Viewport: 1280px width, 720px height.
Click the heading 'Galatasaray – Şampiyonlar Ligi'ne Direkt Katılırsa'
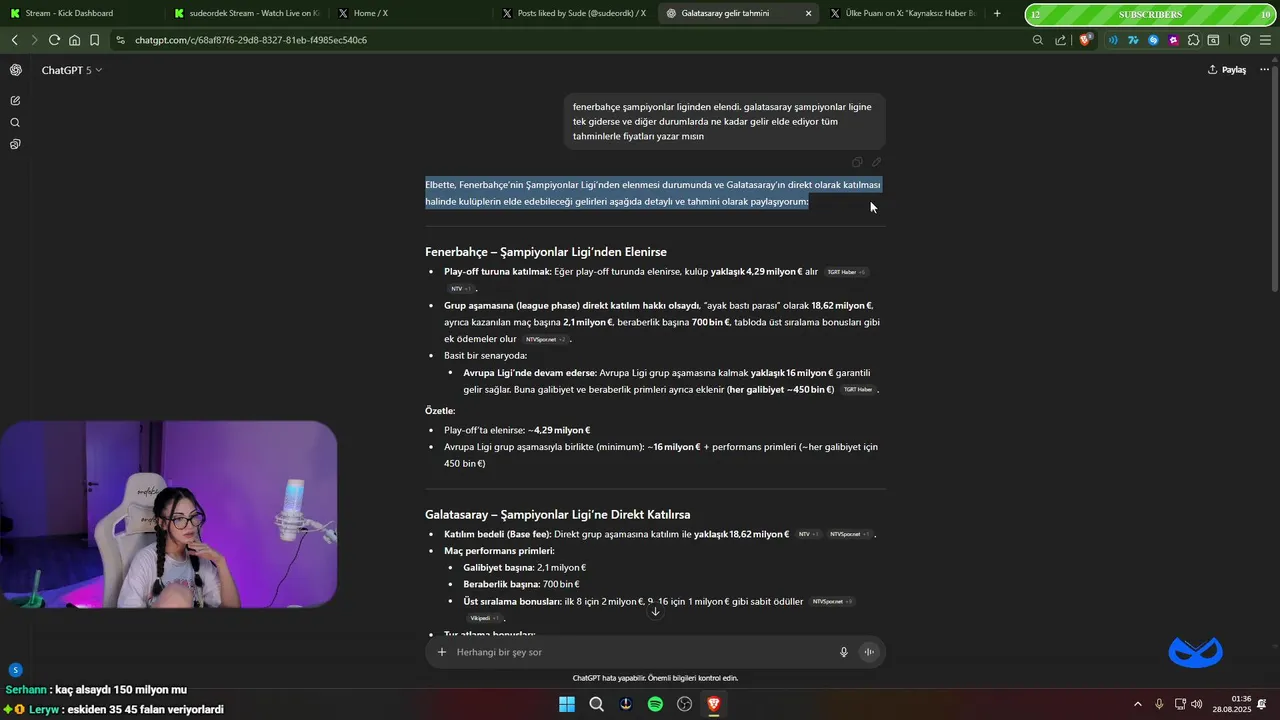coord(558,514)
